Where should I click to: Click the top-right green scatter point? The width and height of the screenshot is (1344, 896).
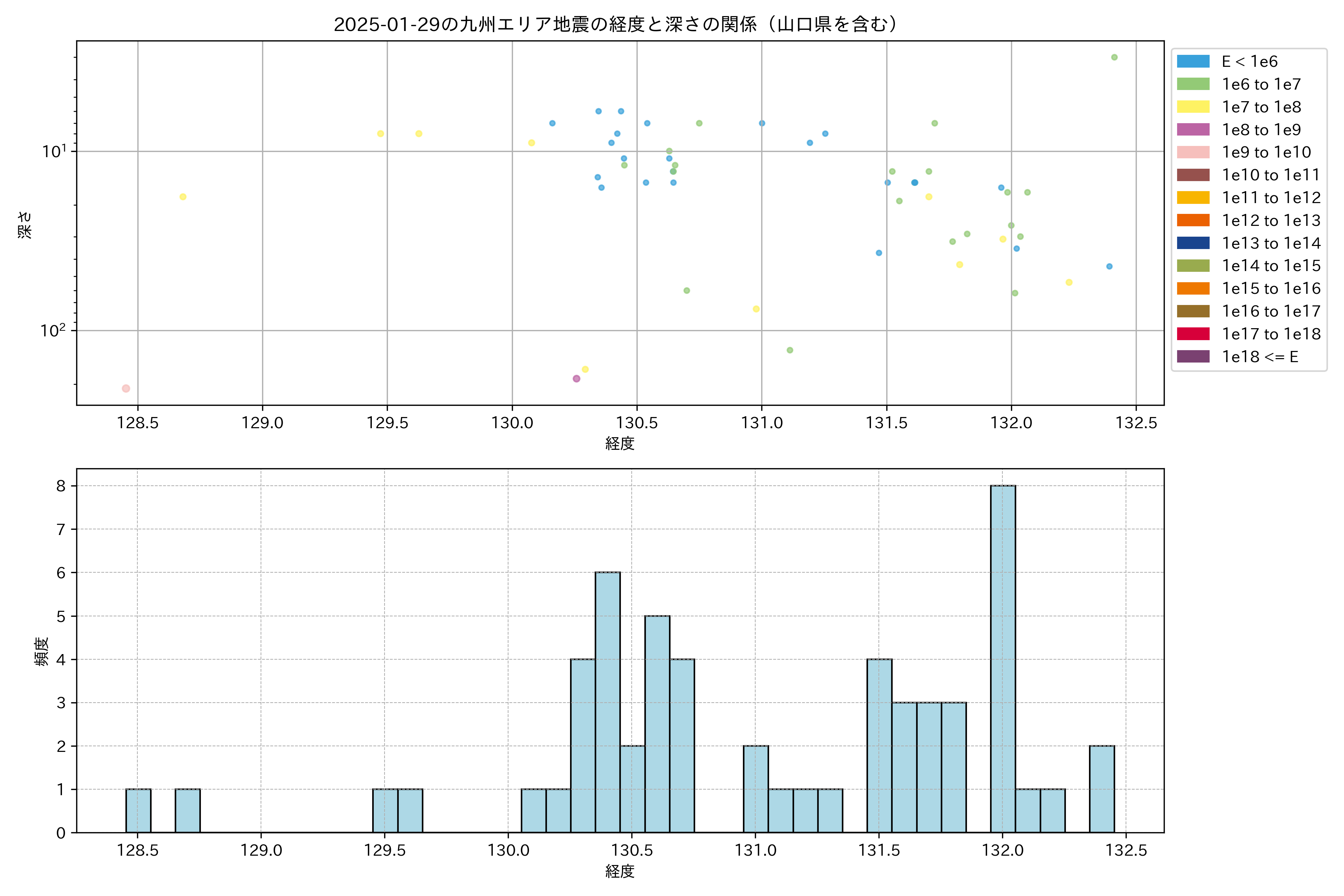click(x=1114, y=57)
